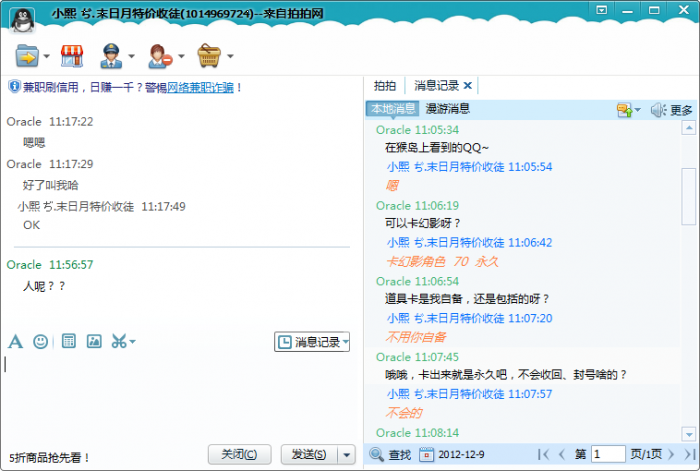Toggle the 消息记录 button in chat toolbar
The width and height of the screenshot is (700, 471).
coord(312,342)
